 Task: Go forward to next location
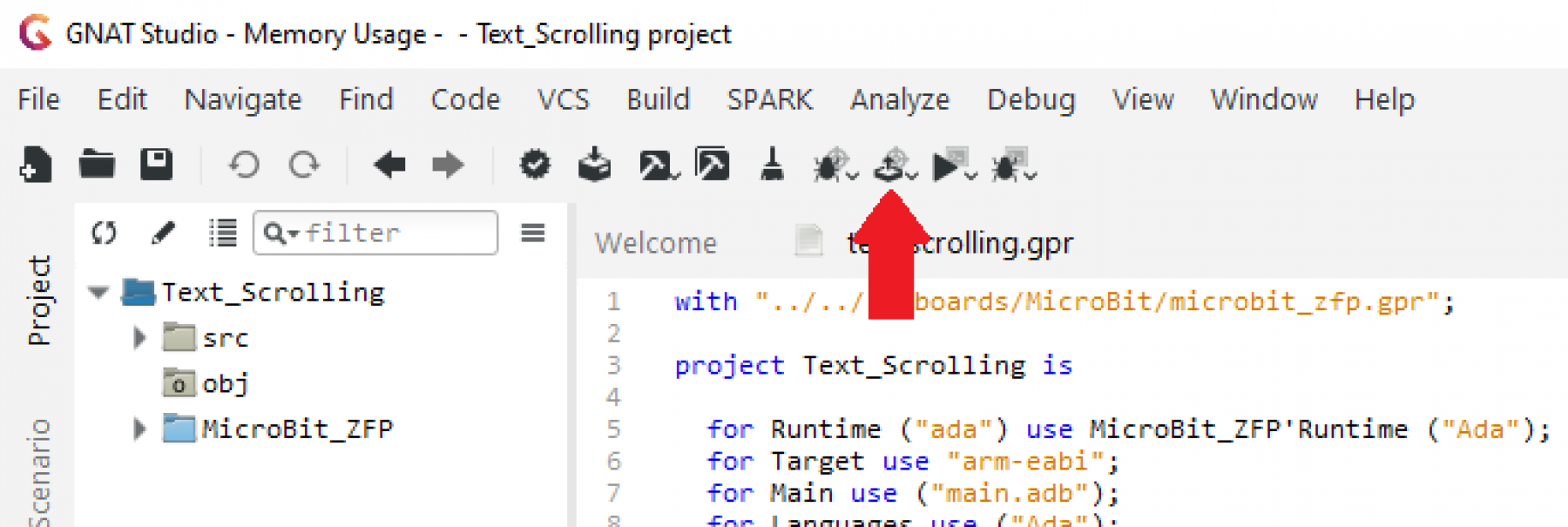(448, 164)
